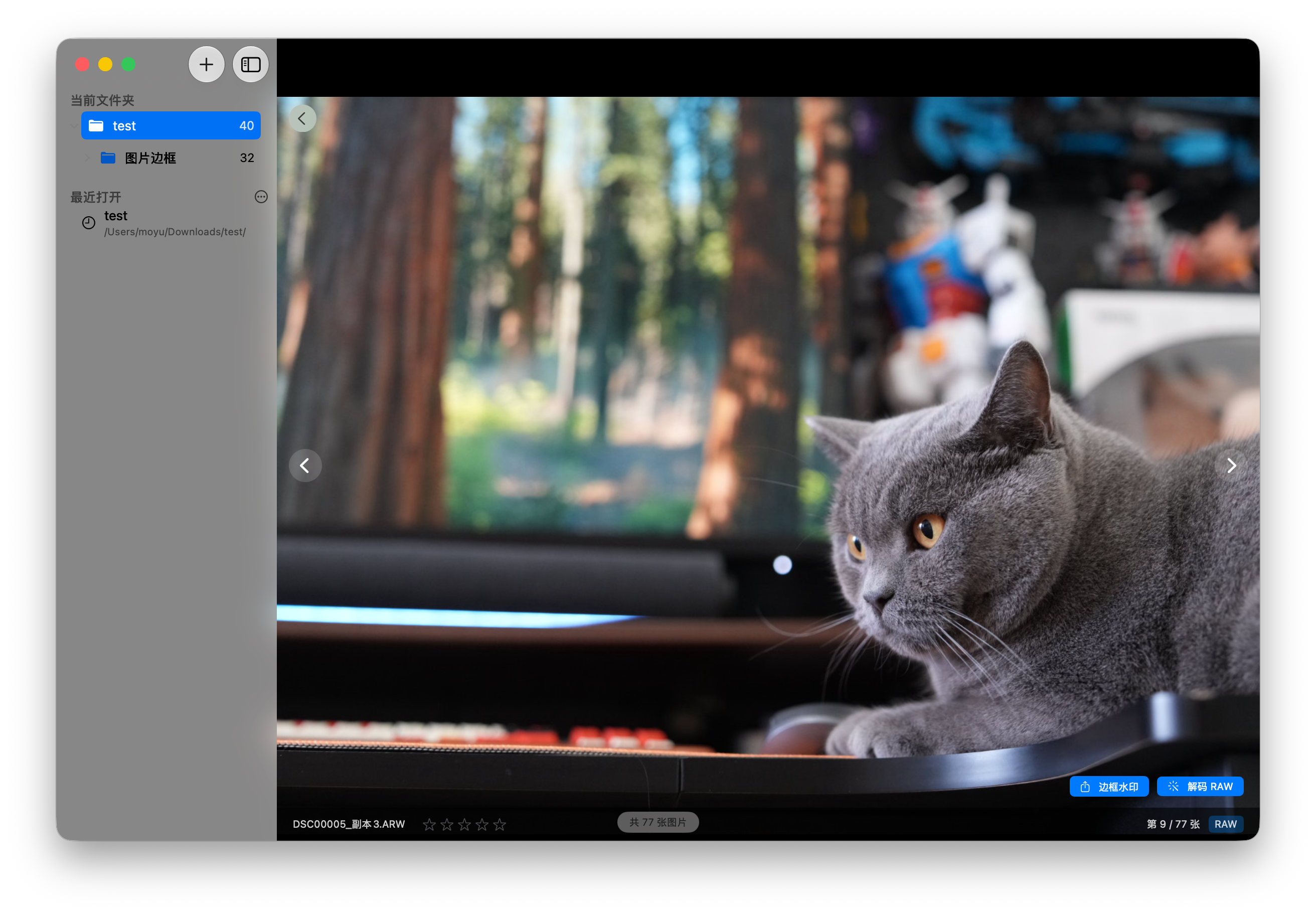
Task: Rate the photo five stars
Action: point(500,824)
